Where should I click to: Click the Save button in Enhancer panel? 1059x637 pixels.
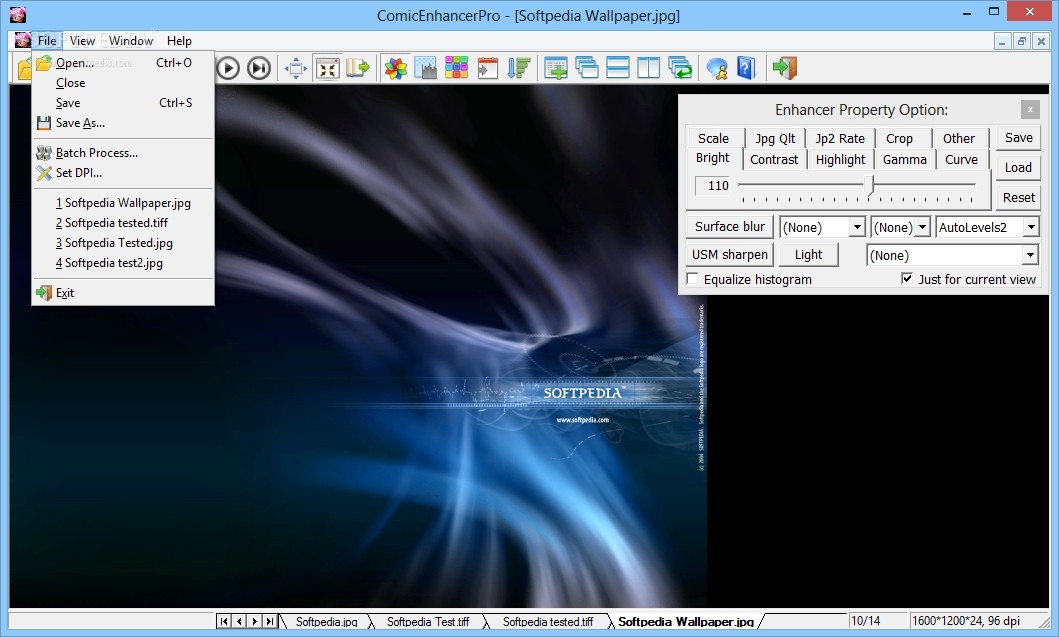click(x=1018, y=138)
